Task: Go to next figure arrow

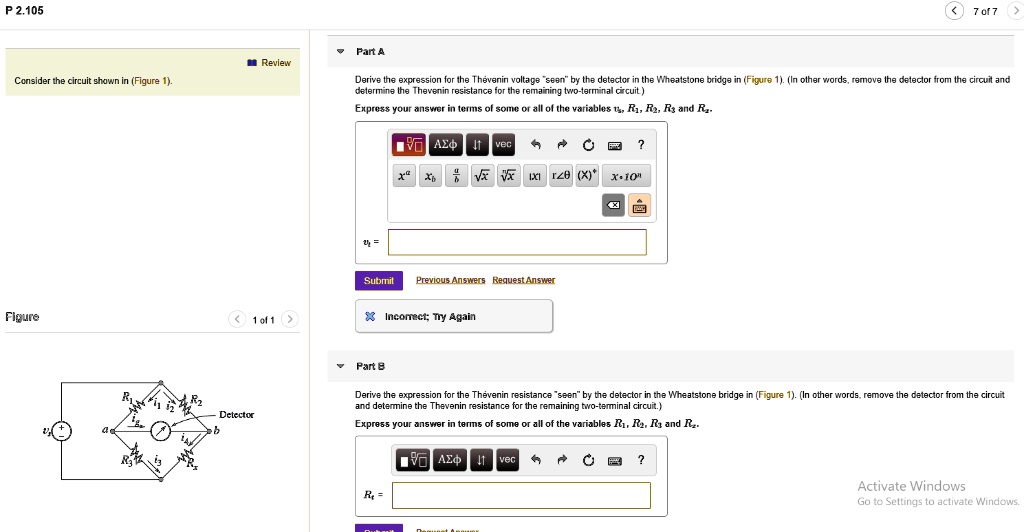Action: coord(289,320)
